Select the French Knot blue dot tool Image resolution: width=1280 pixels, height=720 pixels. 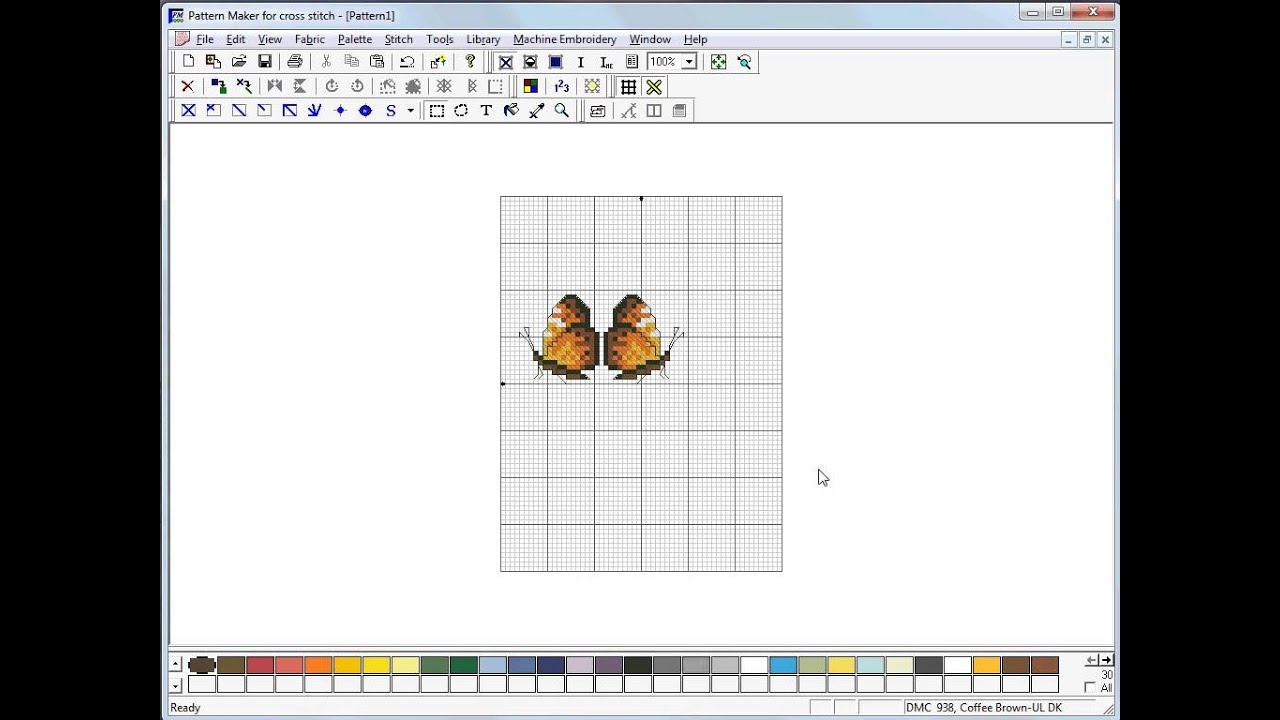340,111
